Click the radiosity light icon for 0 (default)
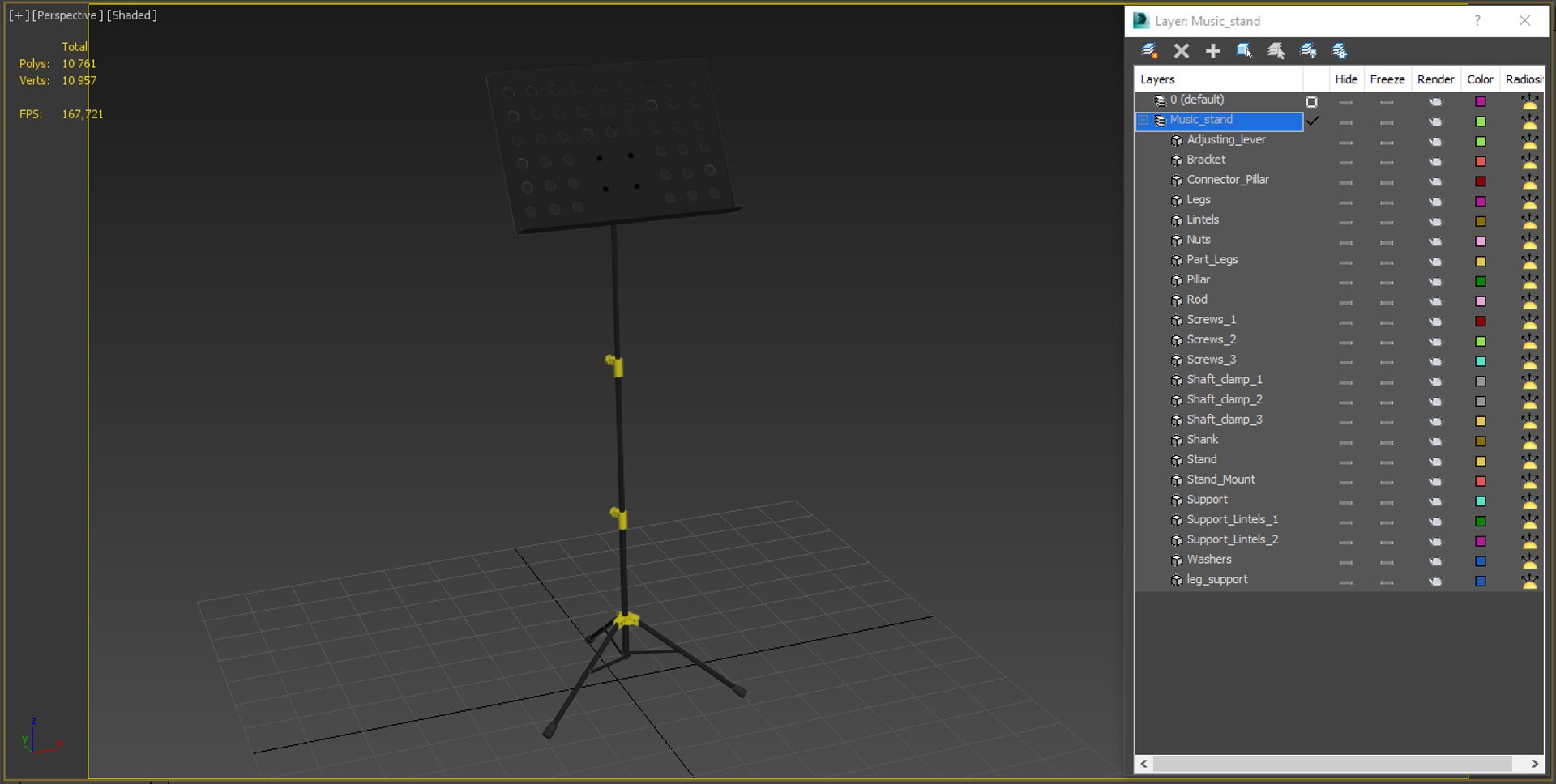Image resolution: width=1556 pixels, height=784 pixels. coord(1529,101)
